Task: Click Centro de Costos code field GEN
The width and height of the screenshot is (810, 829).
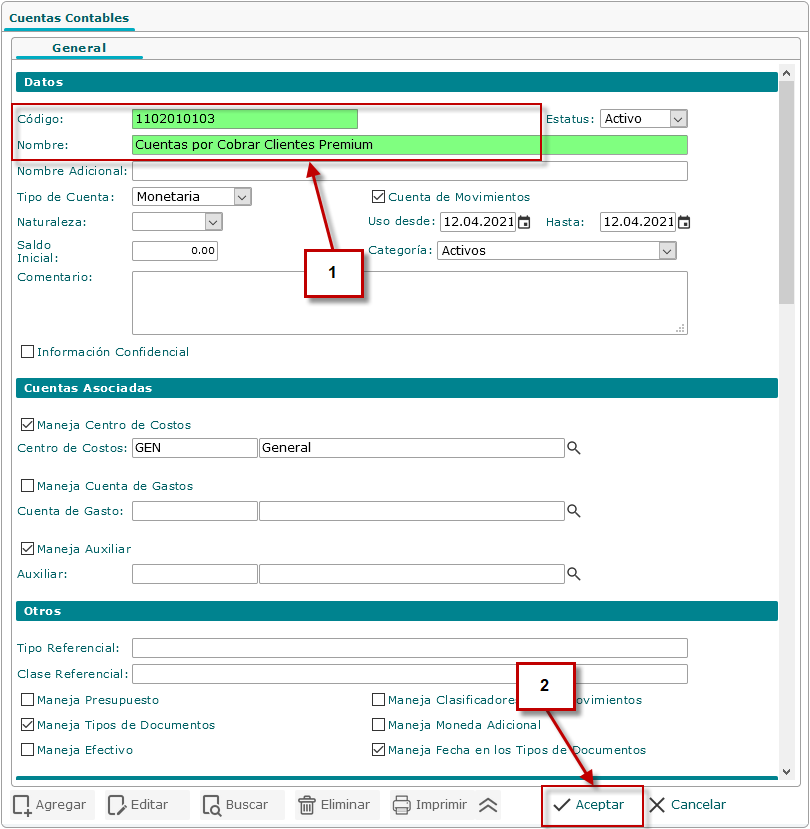Action: 195,448
